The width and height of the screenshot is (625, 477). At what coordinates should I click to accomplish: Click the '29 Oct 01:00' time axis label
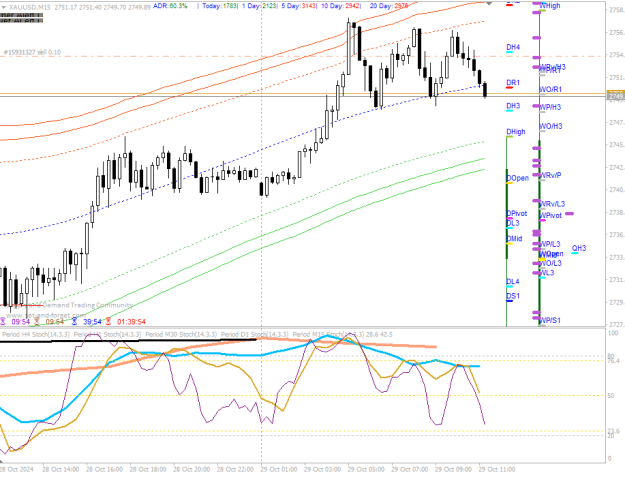tap(279, 469)
